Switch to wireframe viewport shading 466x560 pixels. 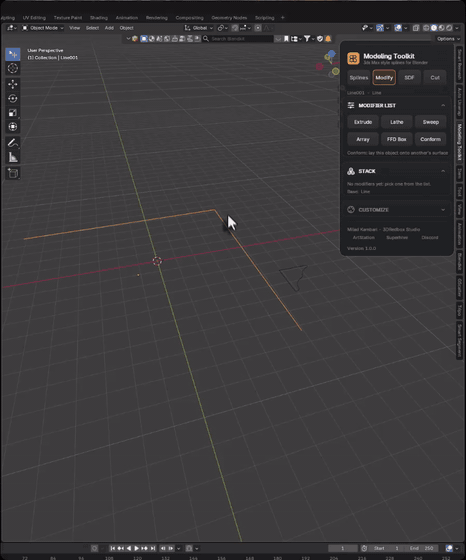tap(426, 28)
